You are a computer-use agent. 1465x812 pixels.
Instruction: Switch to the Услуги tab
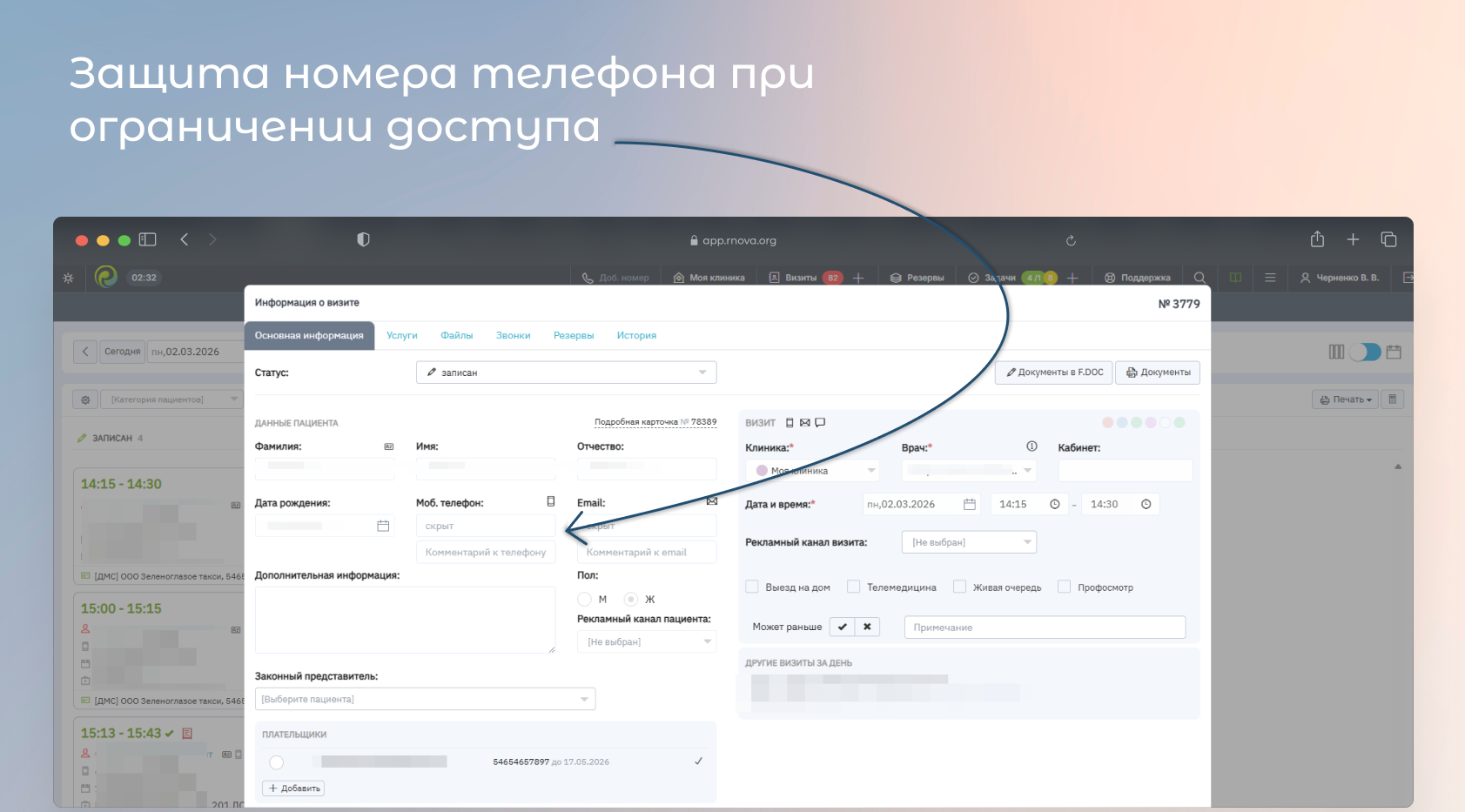click(402, 336)
